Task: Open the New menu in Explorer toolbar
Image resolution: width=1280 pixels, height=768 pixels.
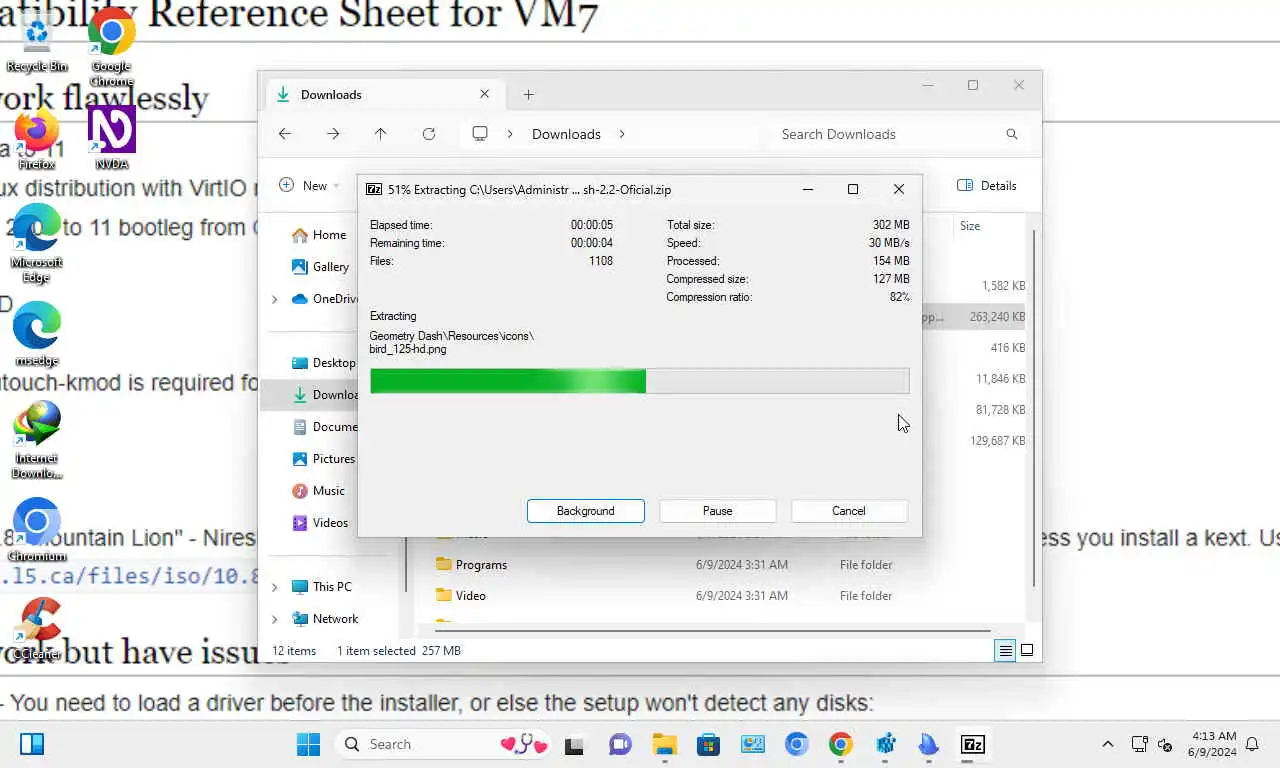Action: point(309,185)
